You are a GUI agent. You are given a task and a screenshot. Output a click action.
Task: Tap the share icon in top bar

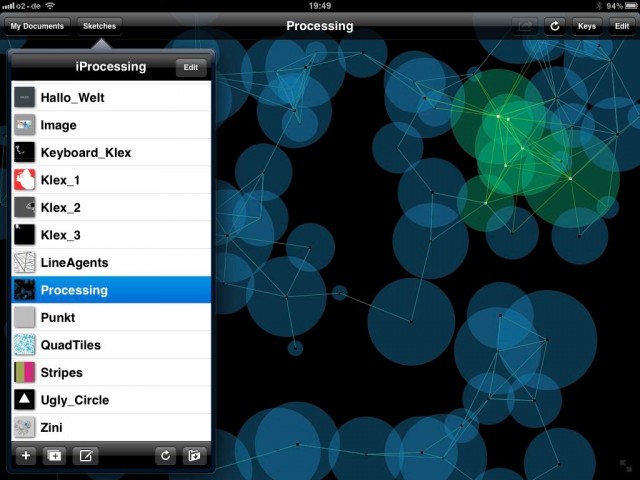(525, 26)
